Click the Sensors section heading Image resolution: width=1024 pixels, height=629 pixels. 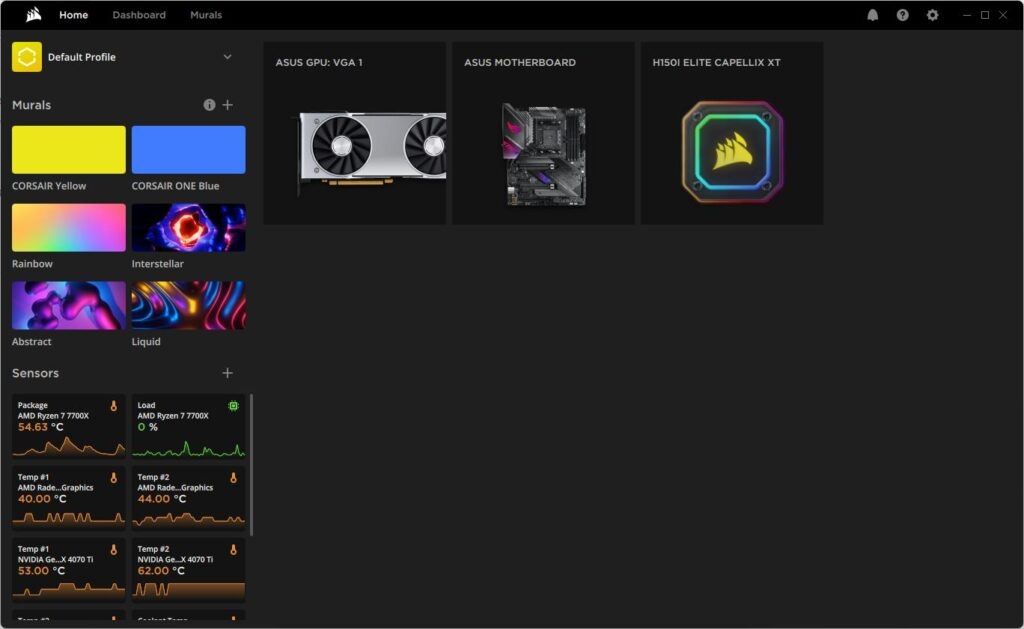click(35, 373)
